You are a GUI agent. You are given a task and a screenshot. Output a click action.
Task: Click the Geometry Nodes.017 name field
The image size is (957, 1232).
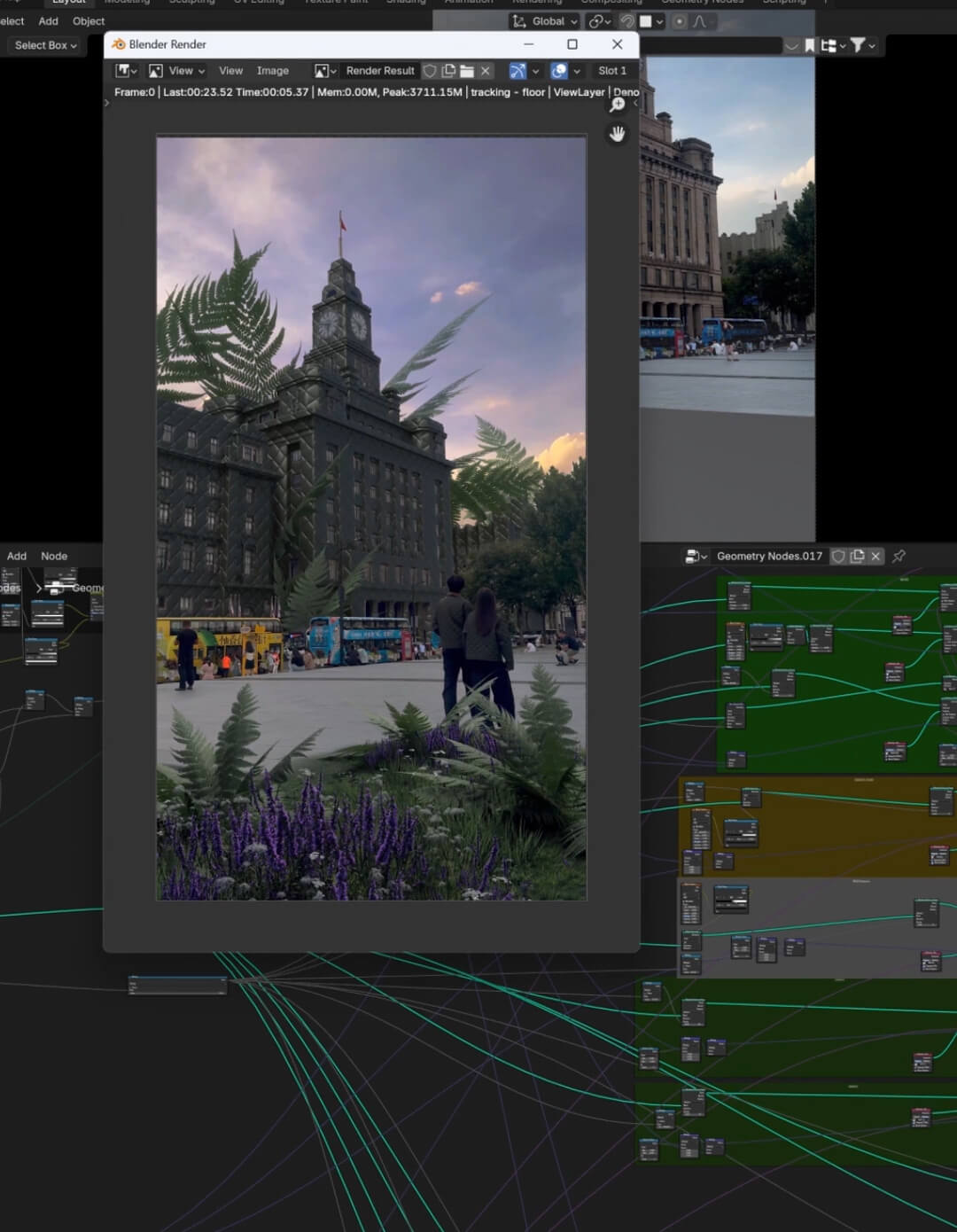(x=768, y=556)
